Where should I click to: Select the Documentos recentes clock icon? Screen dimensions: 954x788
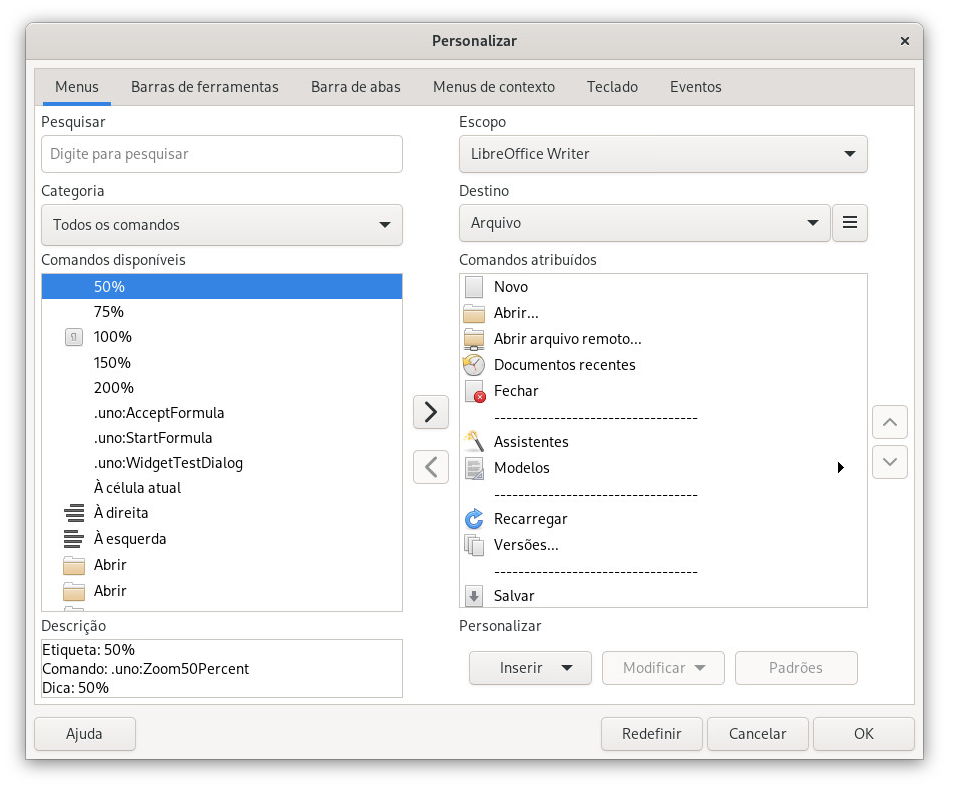[x=474, y=365]
